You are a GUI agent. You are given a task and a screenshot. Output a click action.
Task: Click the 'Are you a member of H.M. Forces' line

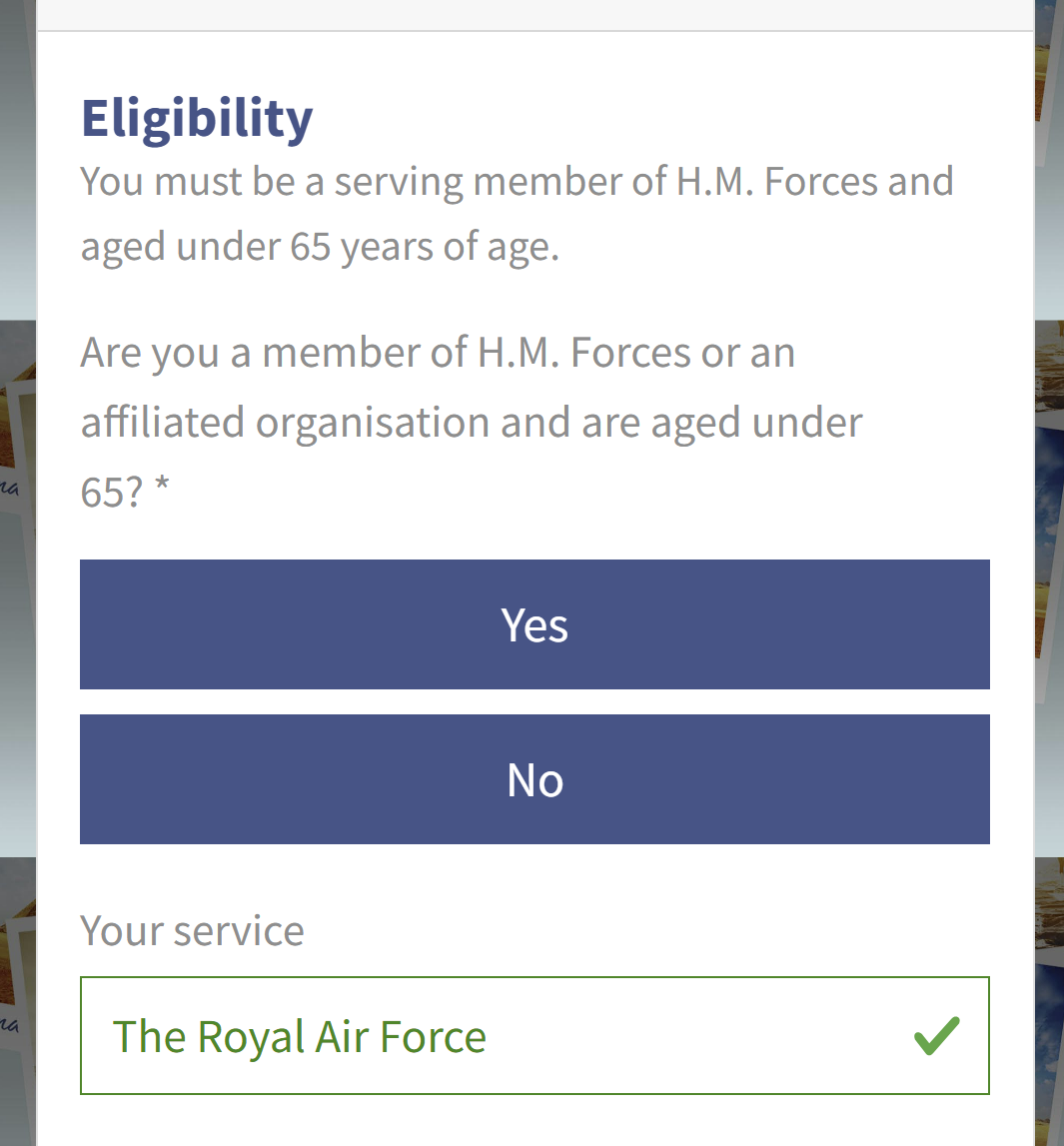pyautogui.click(x=438, y=353)
